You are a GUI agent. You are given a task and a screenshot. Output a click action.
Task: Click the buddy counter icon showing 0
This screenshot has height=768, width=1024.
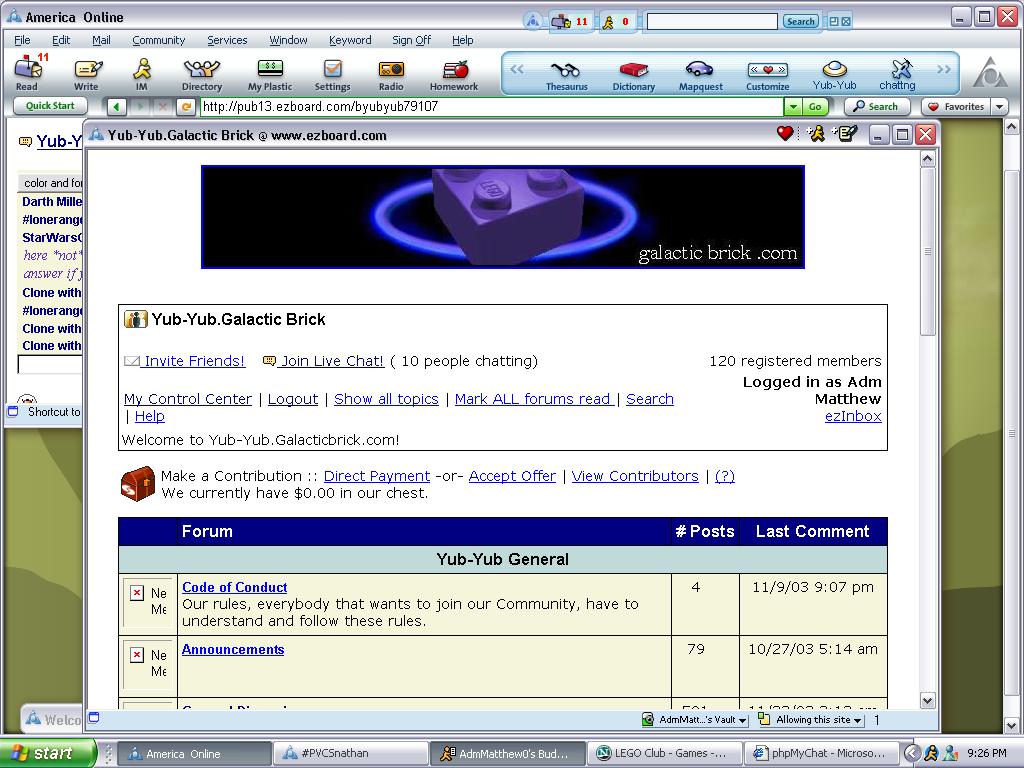617,22
